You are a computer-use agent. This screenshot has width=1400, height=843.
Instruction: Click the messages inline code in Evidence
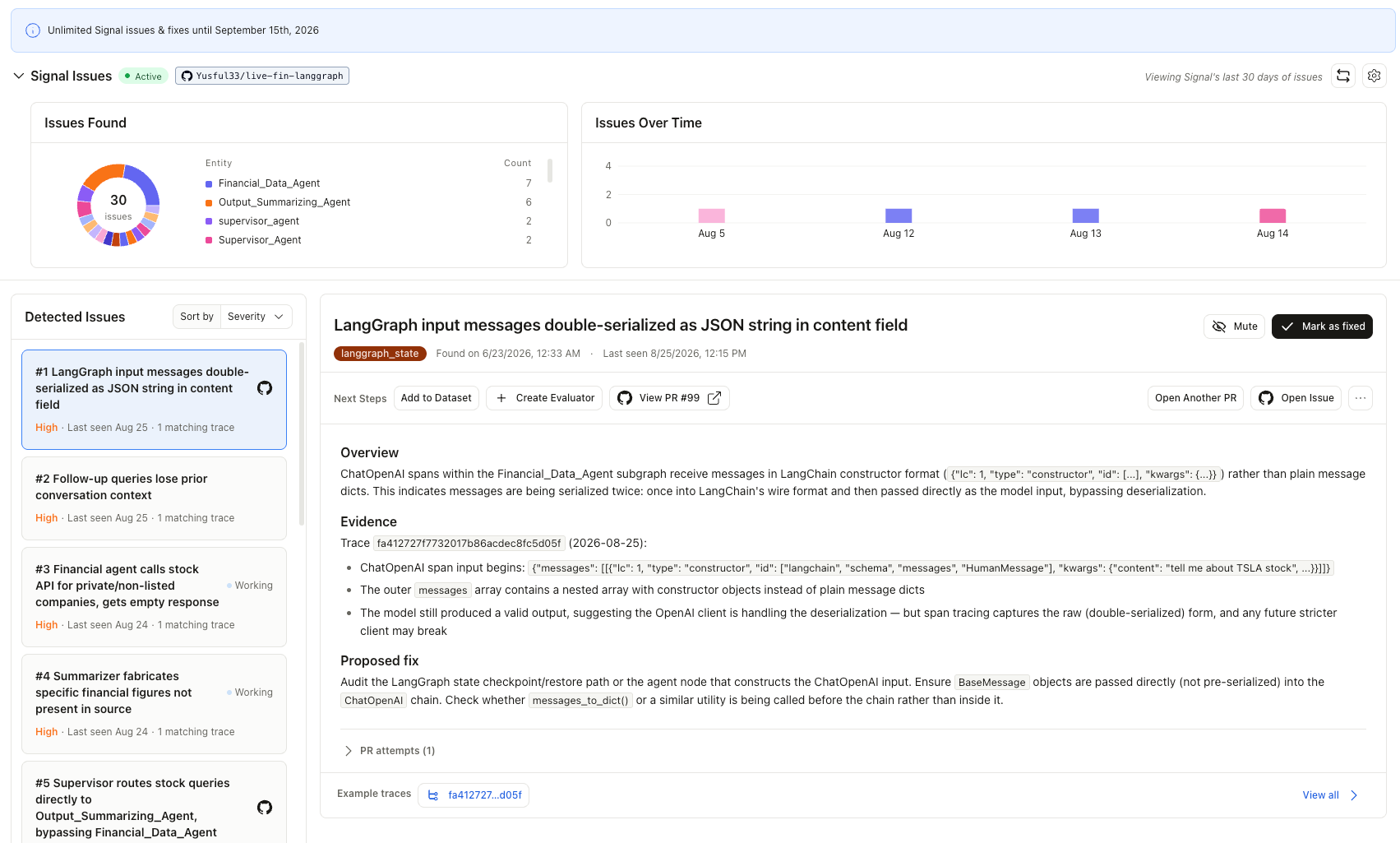point(442,591)
